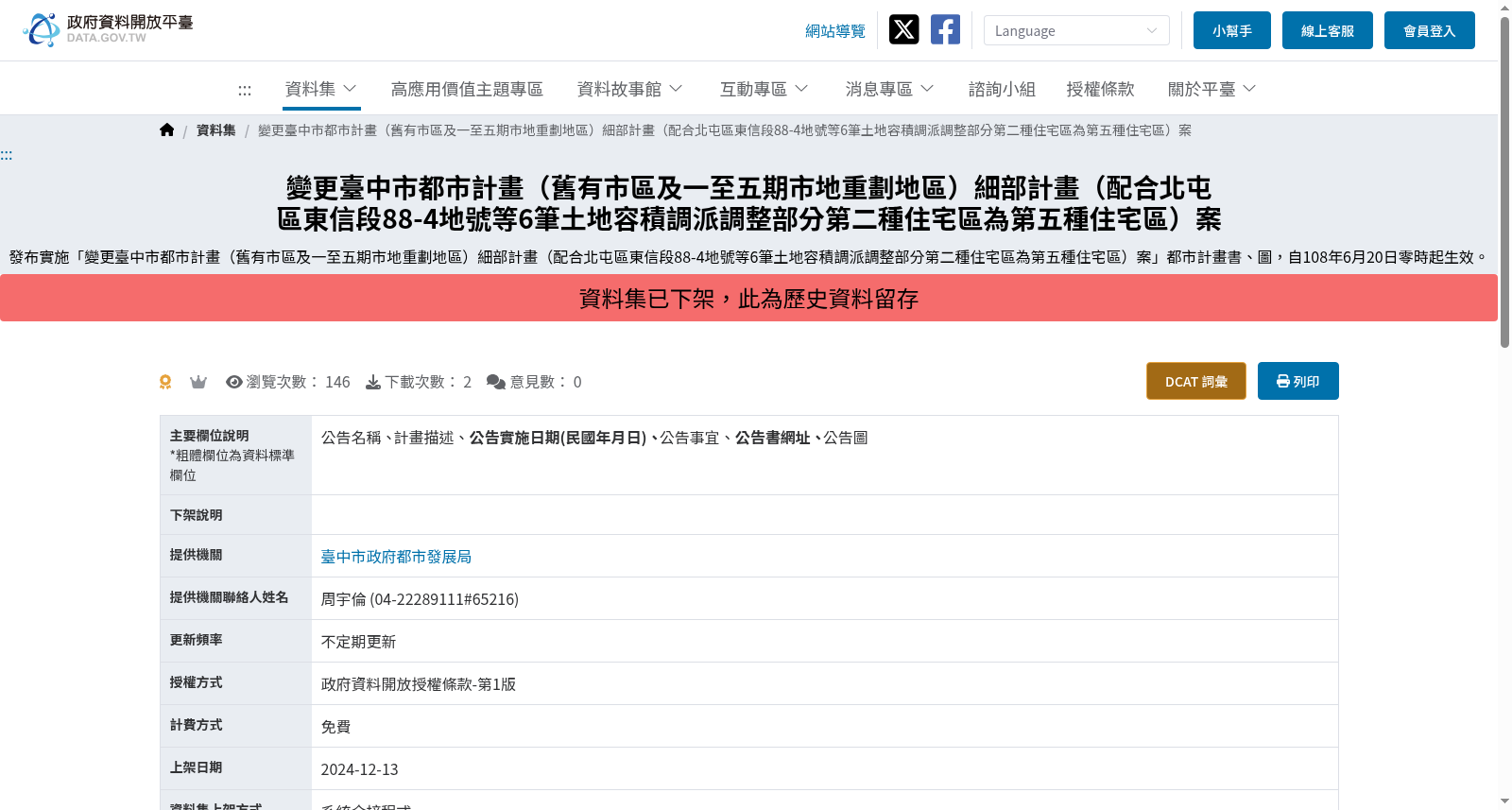Click the 更新頻率 row label
This screenshot has height=810, width=1512.
pos(197,640)
